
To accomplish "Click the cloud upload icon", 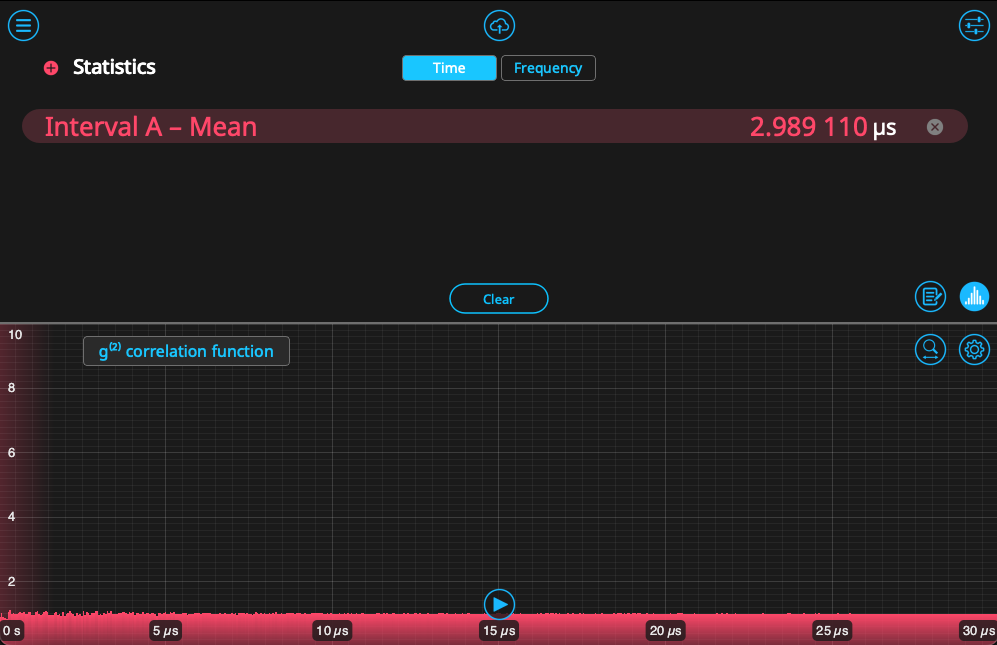I will pyautogui.click(x=499, y=26).
